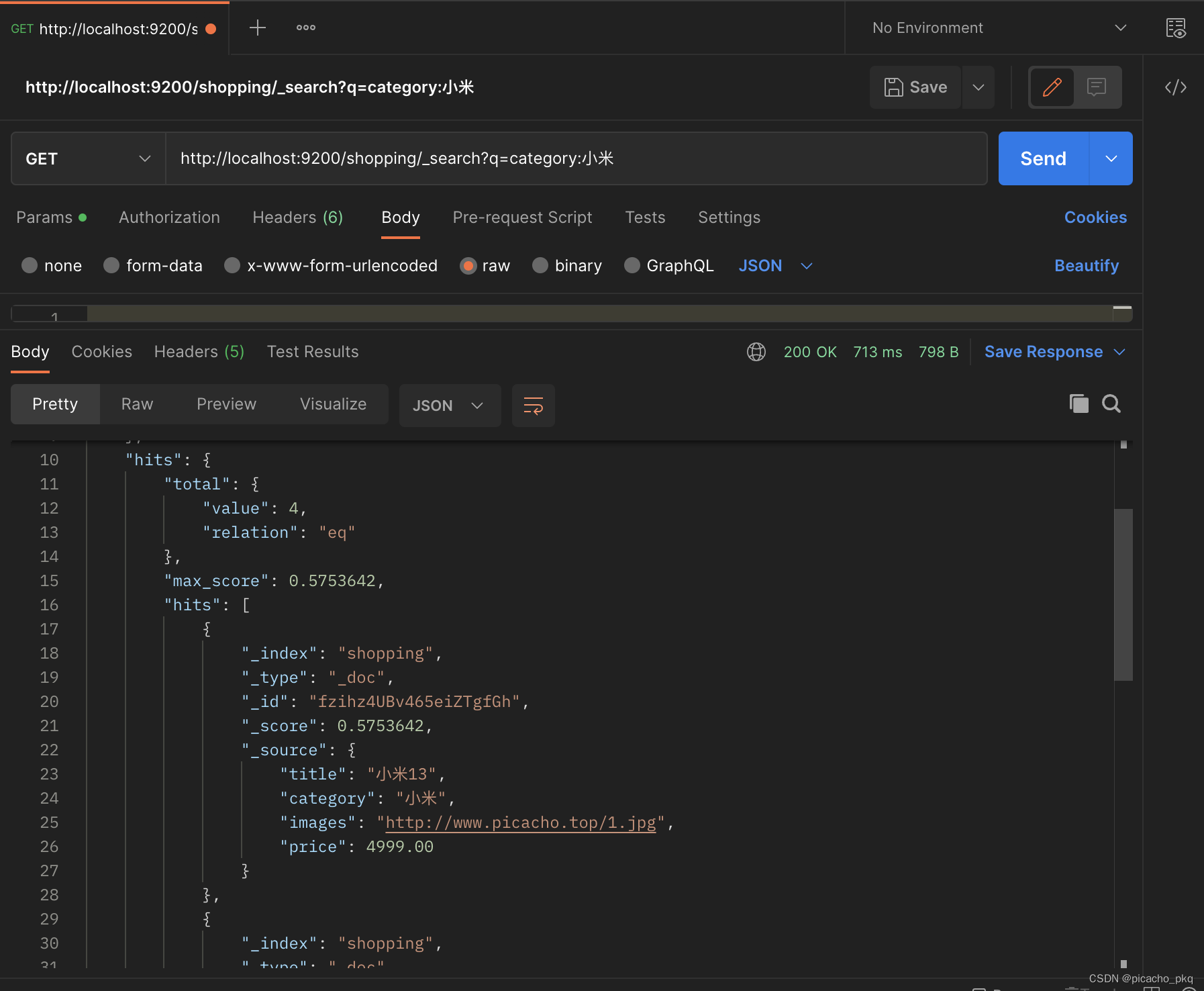
Task: Switch to the Authorization tab
Action: click(169, 218)
